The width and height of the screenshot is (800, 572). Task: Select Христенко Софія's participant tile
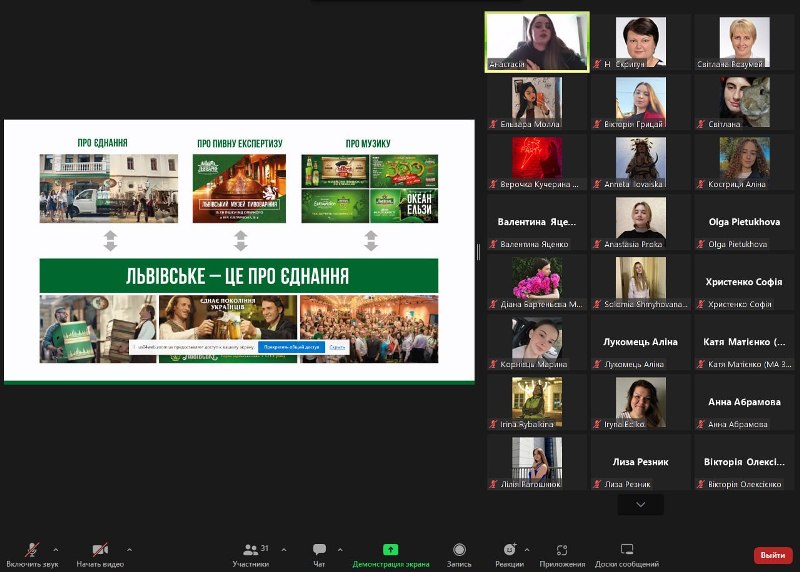(x=744, y=282)
